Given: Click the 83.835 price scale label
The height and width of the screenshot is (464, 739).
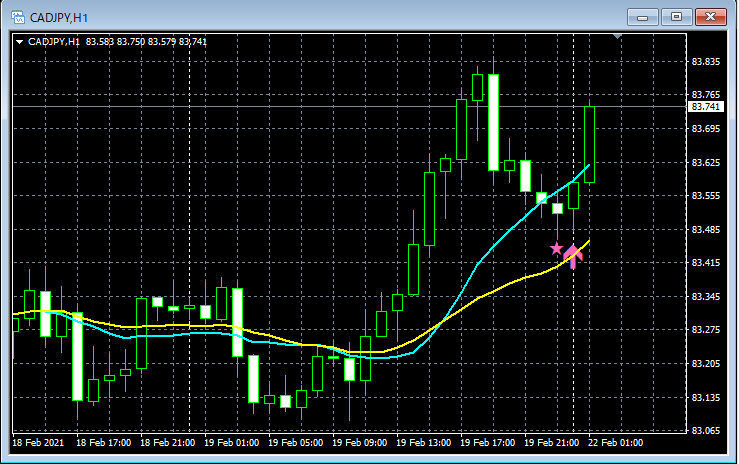Looking at the screenshot, I should [706, 62].
